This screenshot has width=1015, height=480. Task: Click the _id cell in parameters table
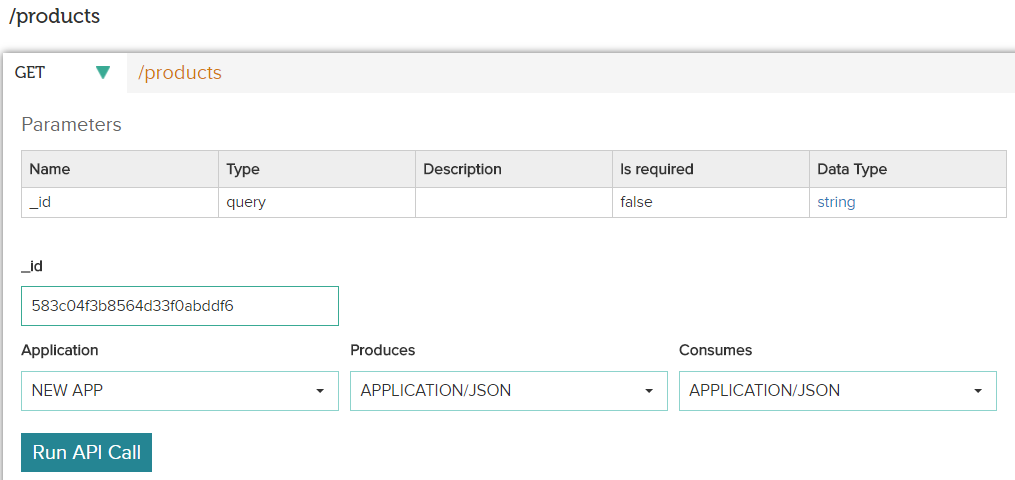pos(40,202)
